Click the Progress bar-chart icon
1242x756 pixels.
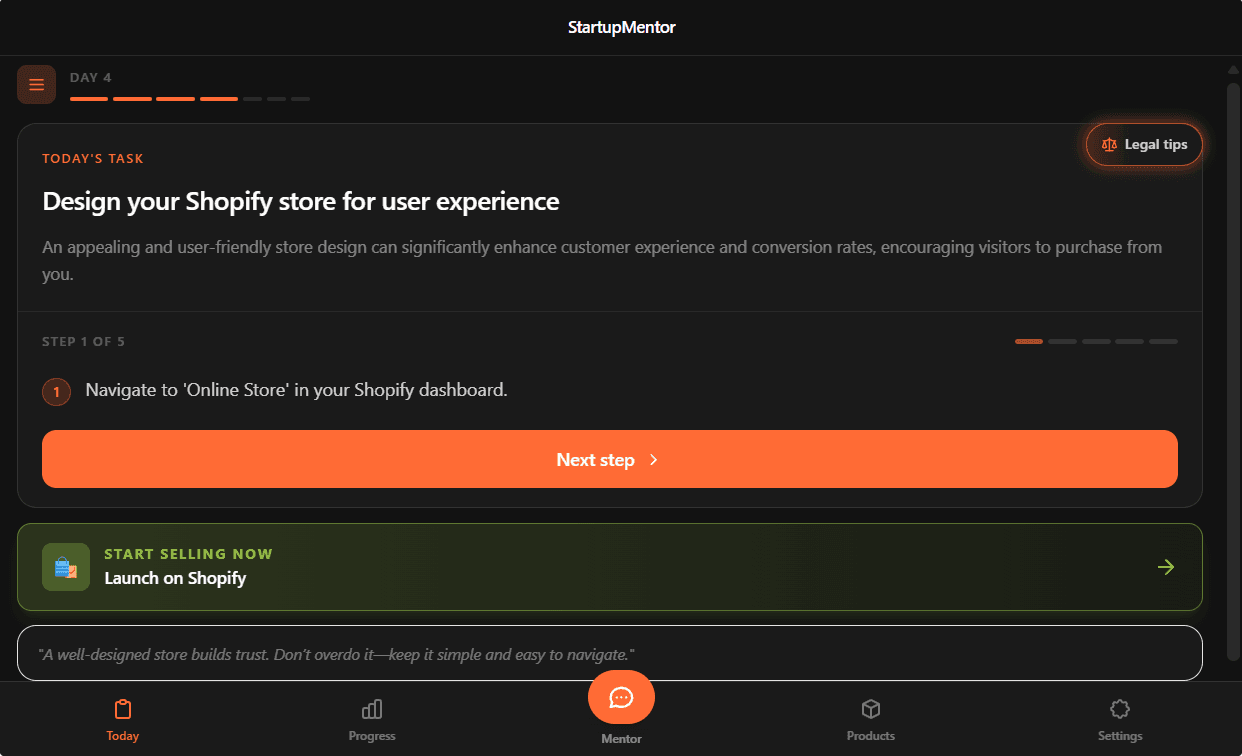(x=371, y=708)
